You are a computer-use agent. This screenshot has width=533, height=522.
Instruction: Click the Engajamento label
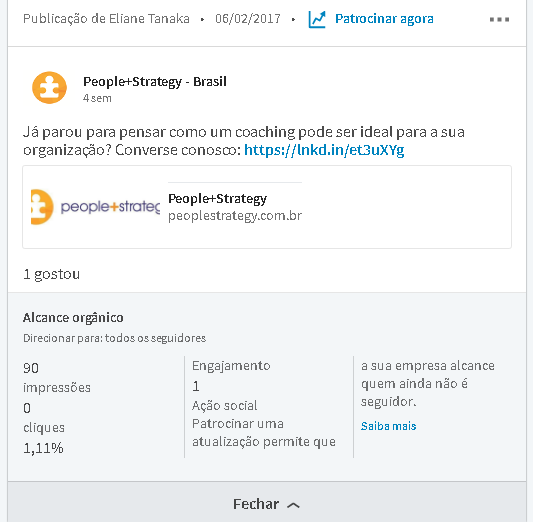pos(231,366)
